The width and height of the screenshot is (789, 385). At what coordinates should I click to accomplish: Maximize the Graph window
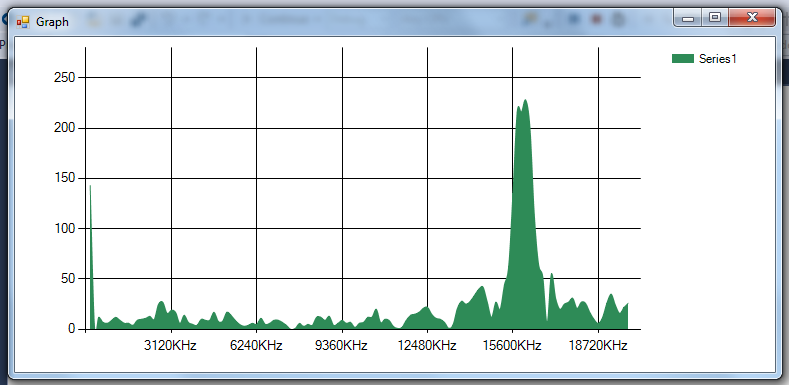715,18
